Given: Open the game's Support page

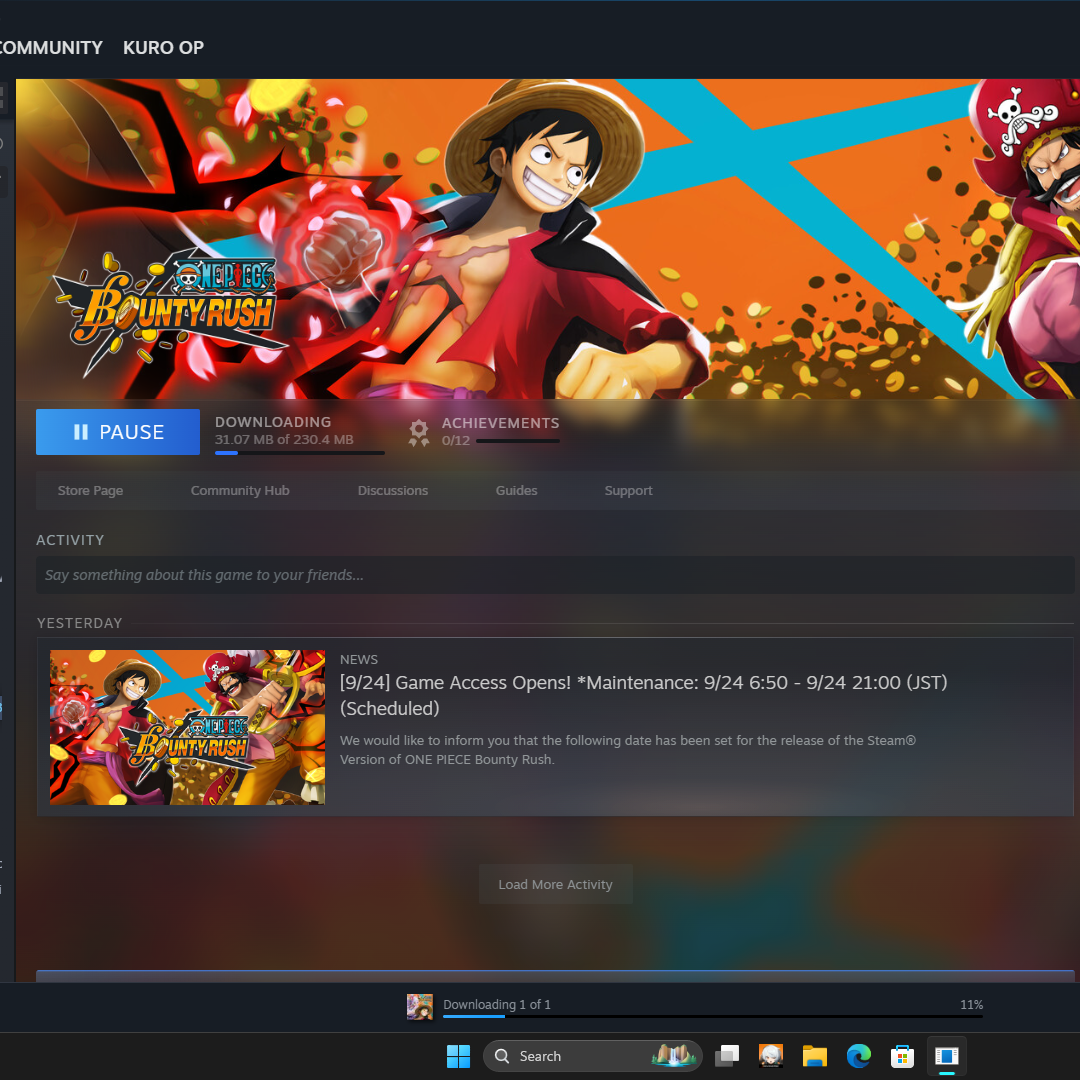Looking at the screenshot, I should 628,491.
